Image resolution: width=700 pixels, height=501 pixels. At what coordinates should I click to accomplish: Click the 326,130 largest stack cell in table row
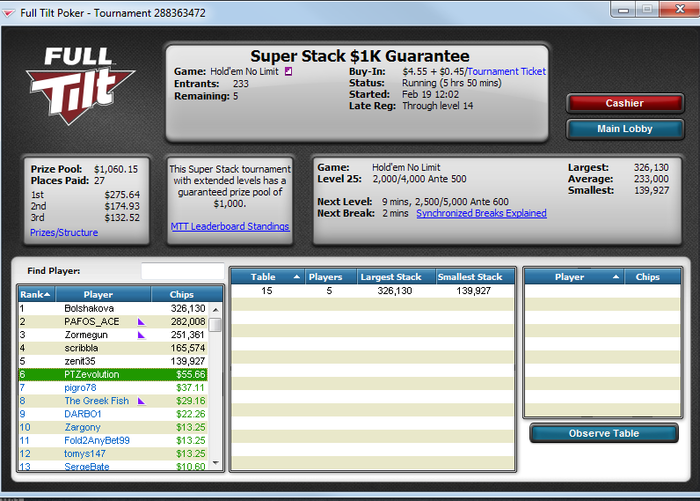[x=395, y=291]
